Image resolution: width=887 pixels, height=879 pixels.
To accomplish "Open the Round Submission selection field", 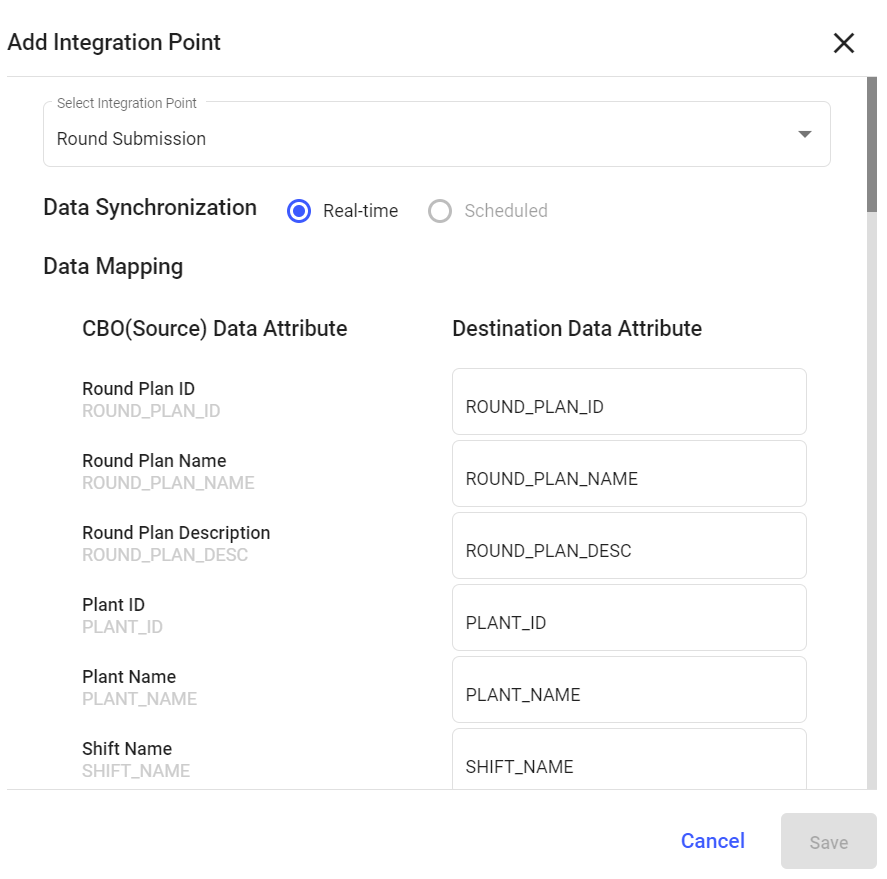I will (x=420, y=138).
